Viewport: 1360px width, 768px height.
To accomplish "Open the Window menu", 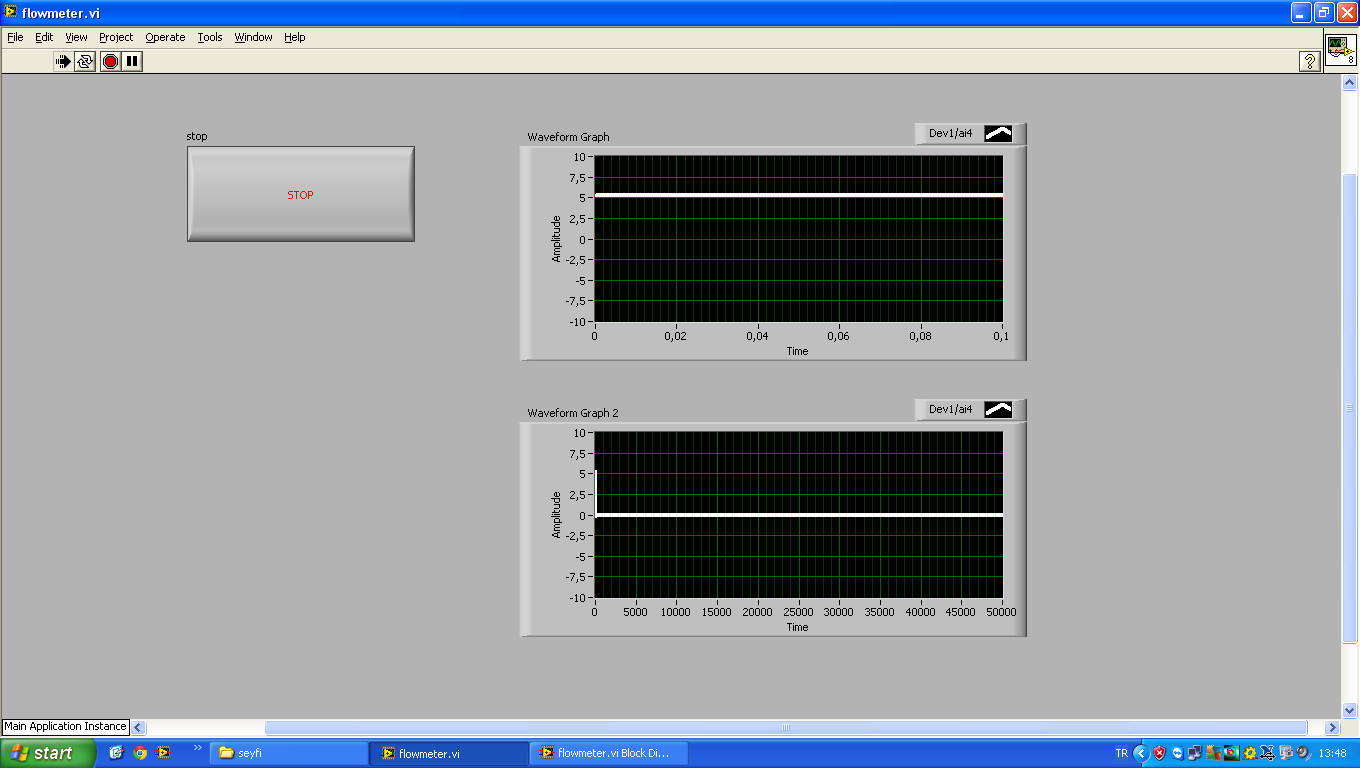I will (253, 37).
